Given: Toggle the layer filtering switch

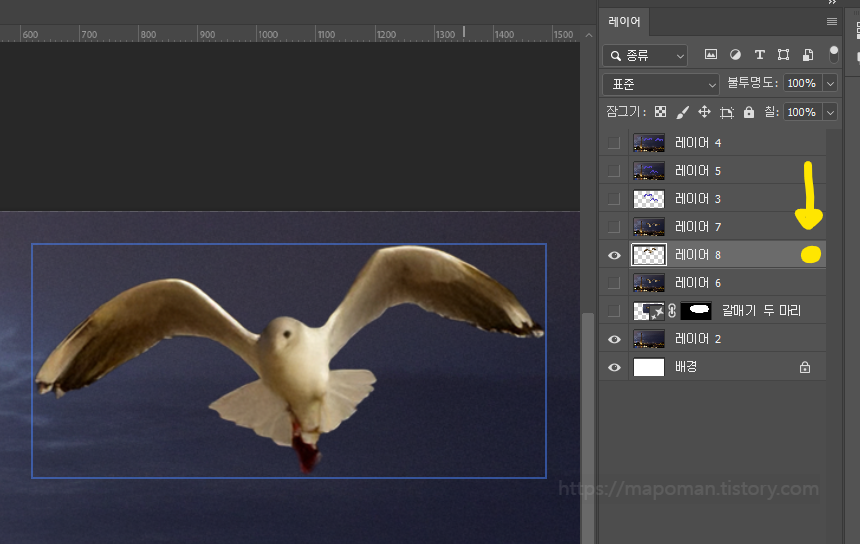Looking at the screenshot, I should 834,54.
